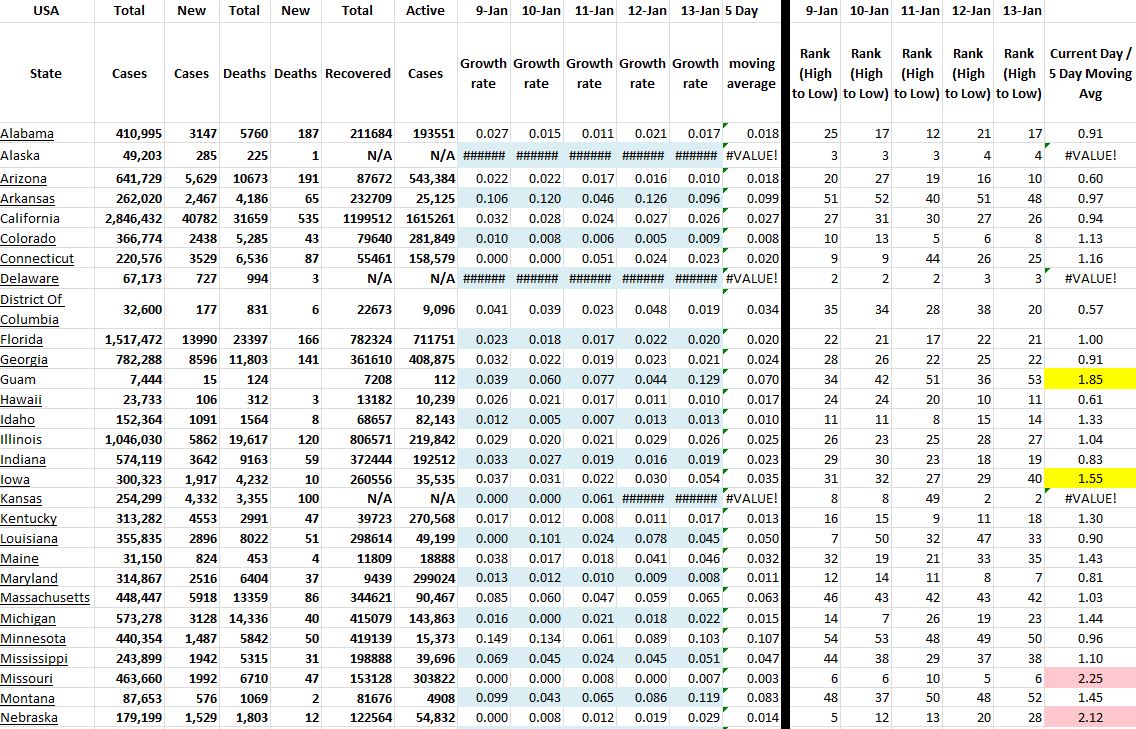Select Missouri's pink highlighted 2.25 cell
The image size is (1136, 729).
(x=1090, y=678)
